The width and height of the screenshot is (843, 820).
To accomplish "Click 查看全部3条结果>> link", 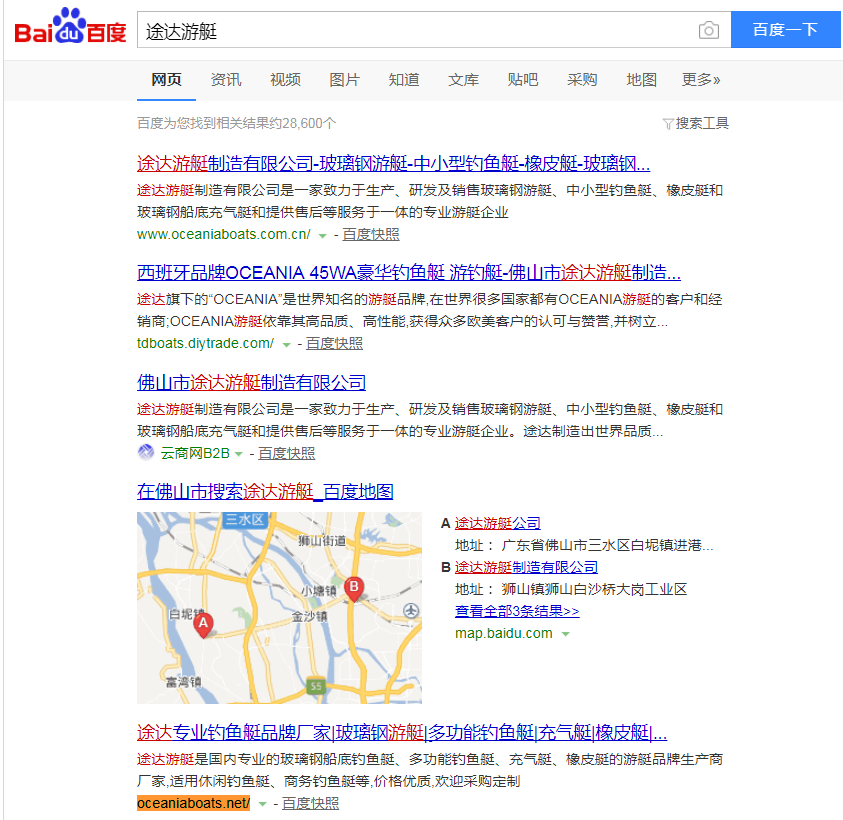I will point(517,611).
